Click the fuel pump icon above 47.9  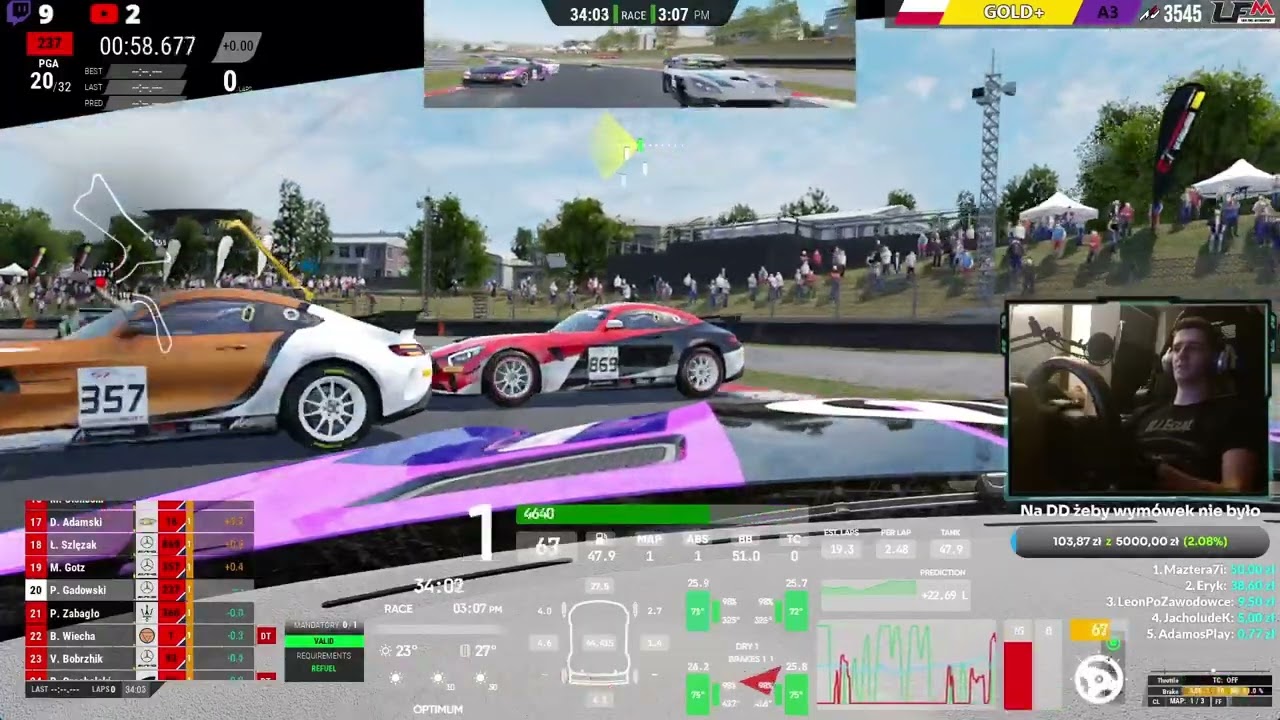coord(601,539)
